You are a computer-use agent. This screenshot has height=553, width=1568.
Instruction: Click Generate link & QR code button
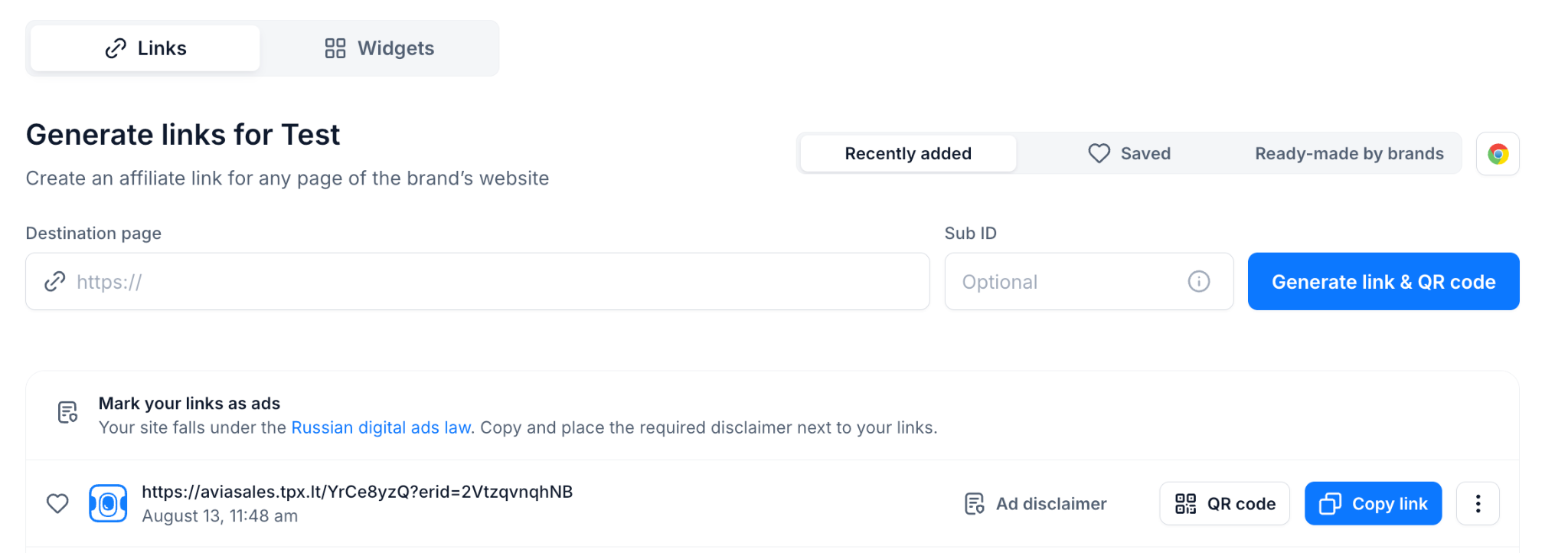click(1383, 282)
